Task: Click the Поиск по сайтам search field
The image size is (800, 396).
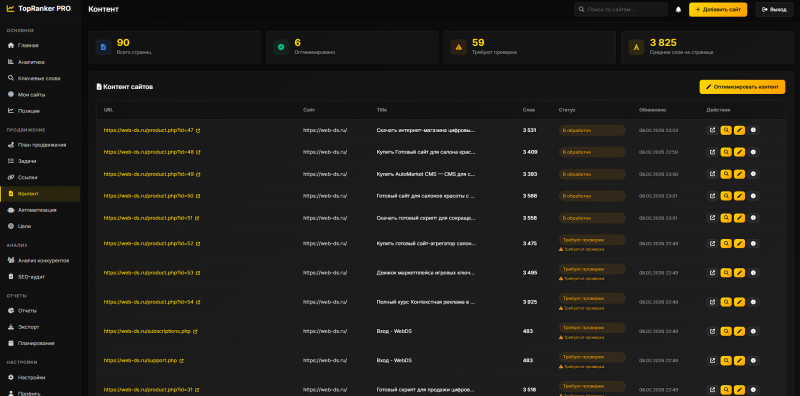Action: tap(620, 10)
